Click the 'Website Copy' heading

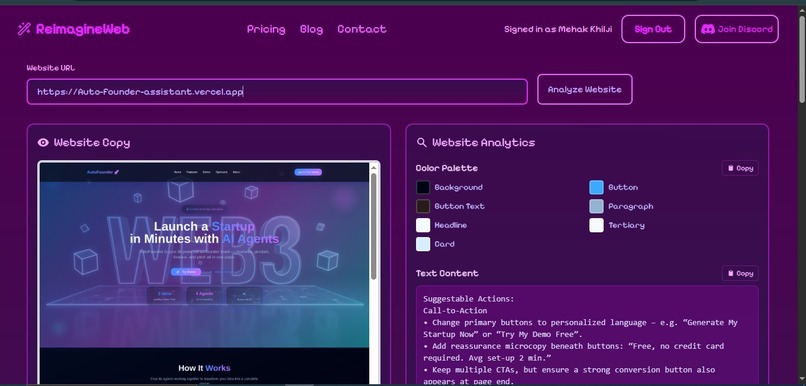[91, 142]
